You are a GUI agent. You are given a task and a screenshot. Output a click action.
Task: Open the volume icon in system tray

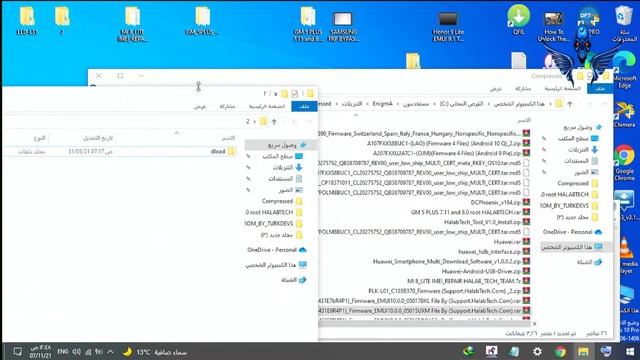point(77,351)
